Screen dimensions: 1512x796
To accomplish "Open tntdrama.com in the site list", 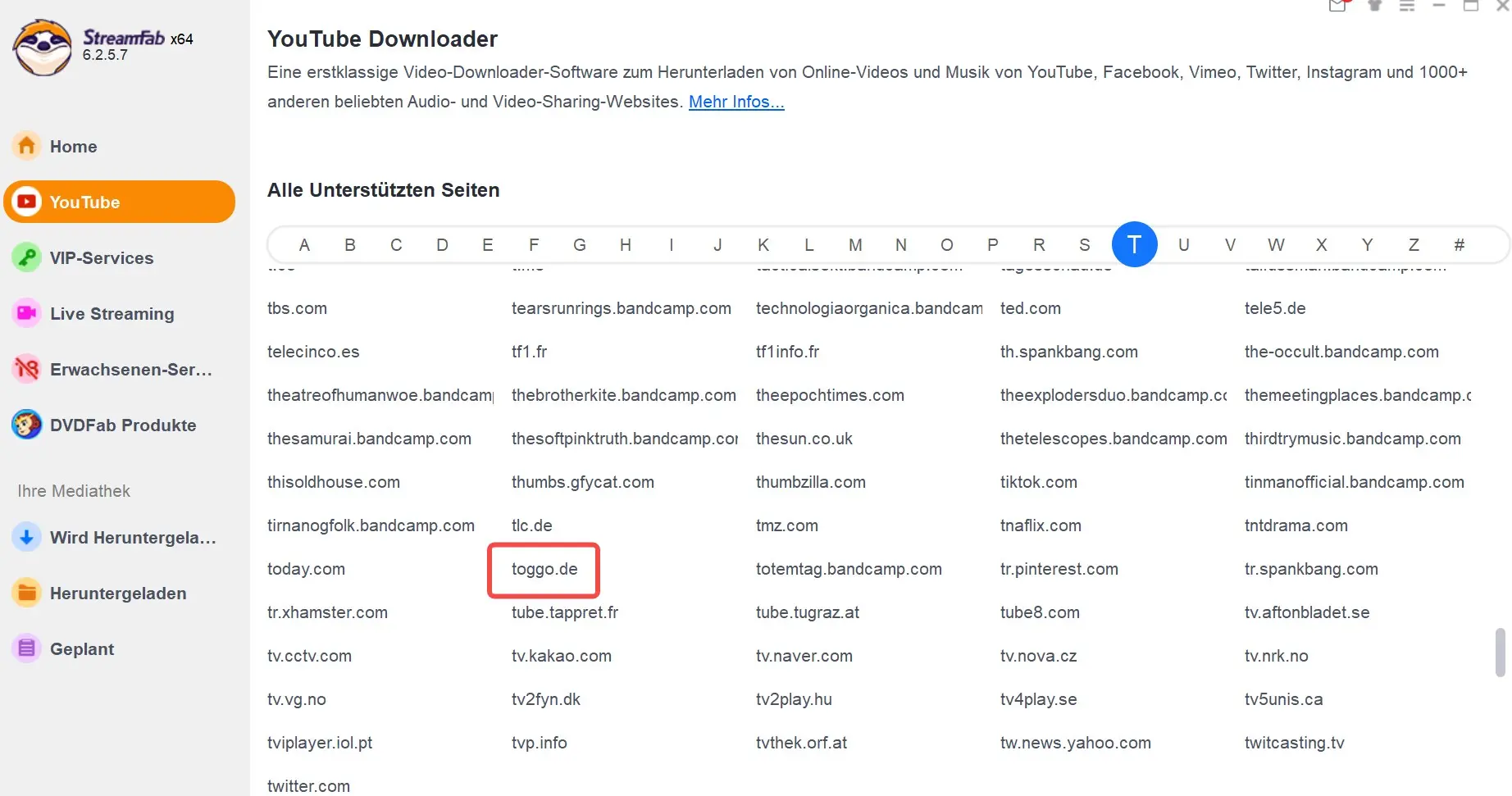I will click(1296, 525).
